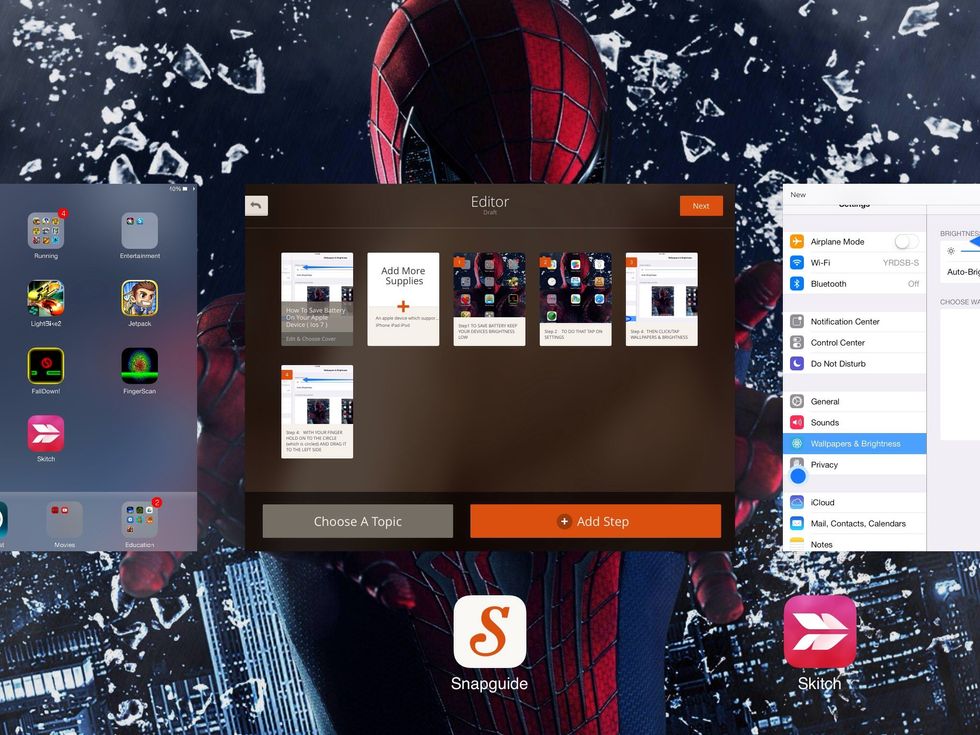Tap the Add Step button
This screenshot has height=735, width=980.
595,520
